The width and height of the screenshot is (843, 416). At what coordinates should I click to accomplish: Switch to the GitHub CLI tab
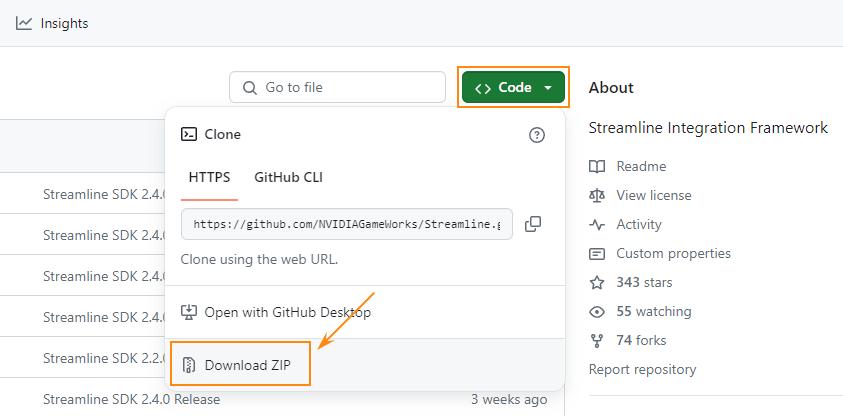[x=288, y=177]
